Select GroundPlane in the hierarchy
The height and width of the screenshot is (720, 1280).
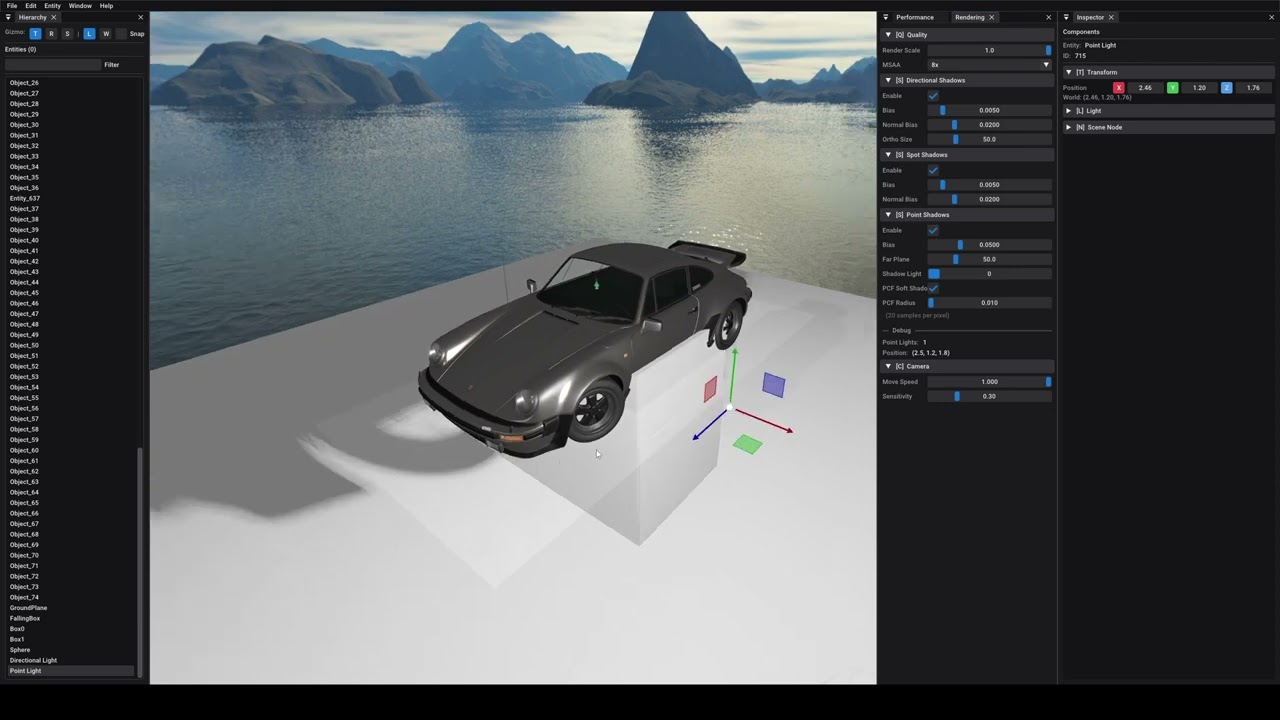click(x=70, y=608)
